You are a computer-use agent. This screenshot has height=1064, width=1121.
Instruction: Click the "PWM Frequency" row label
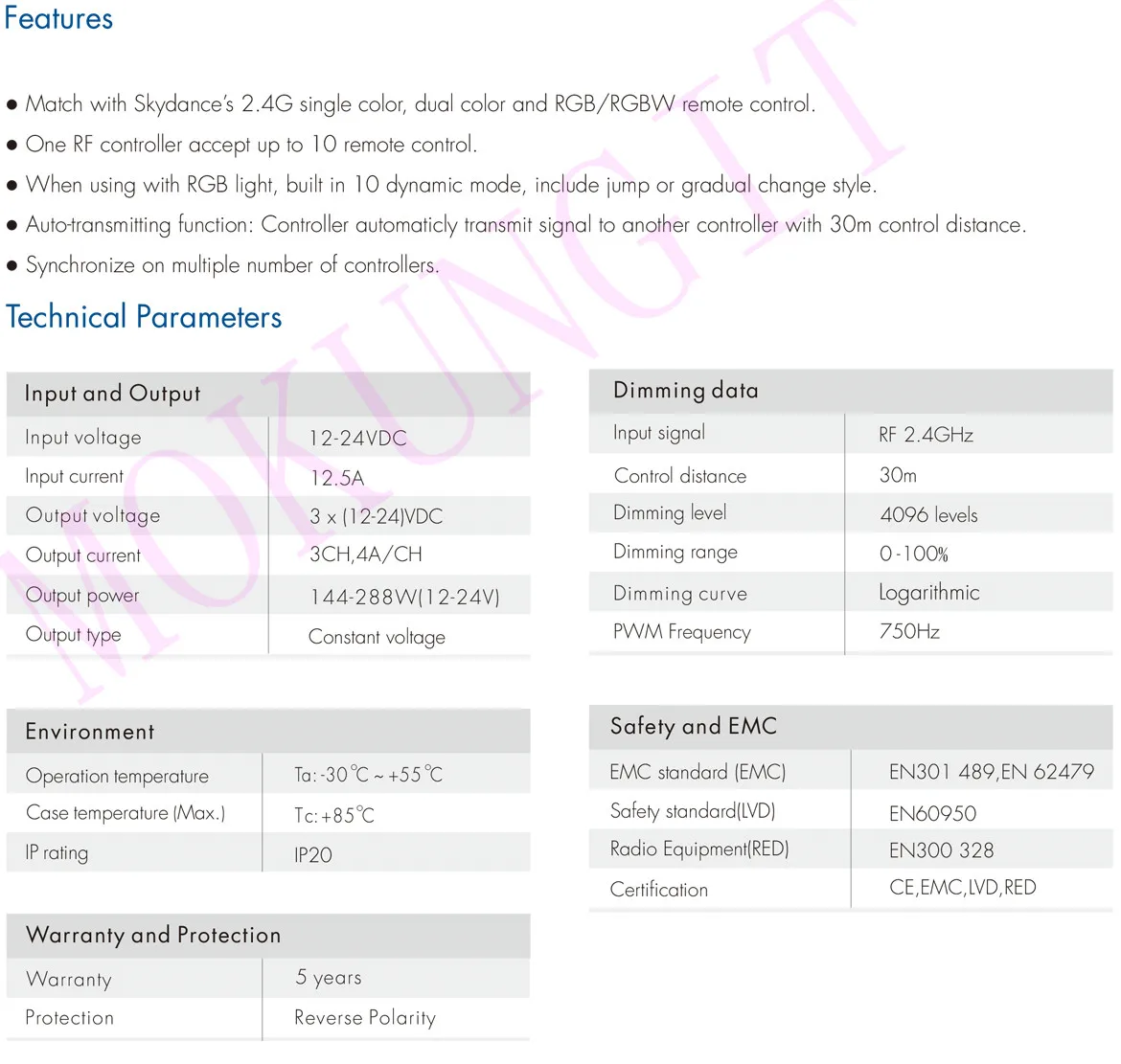[x=682, y=632]
